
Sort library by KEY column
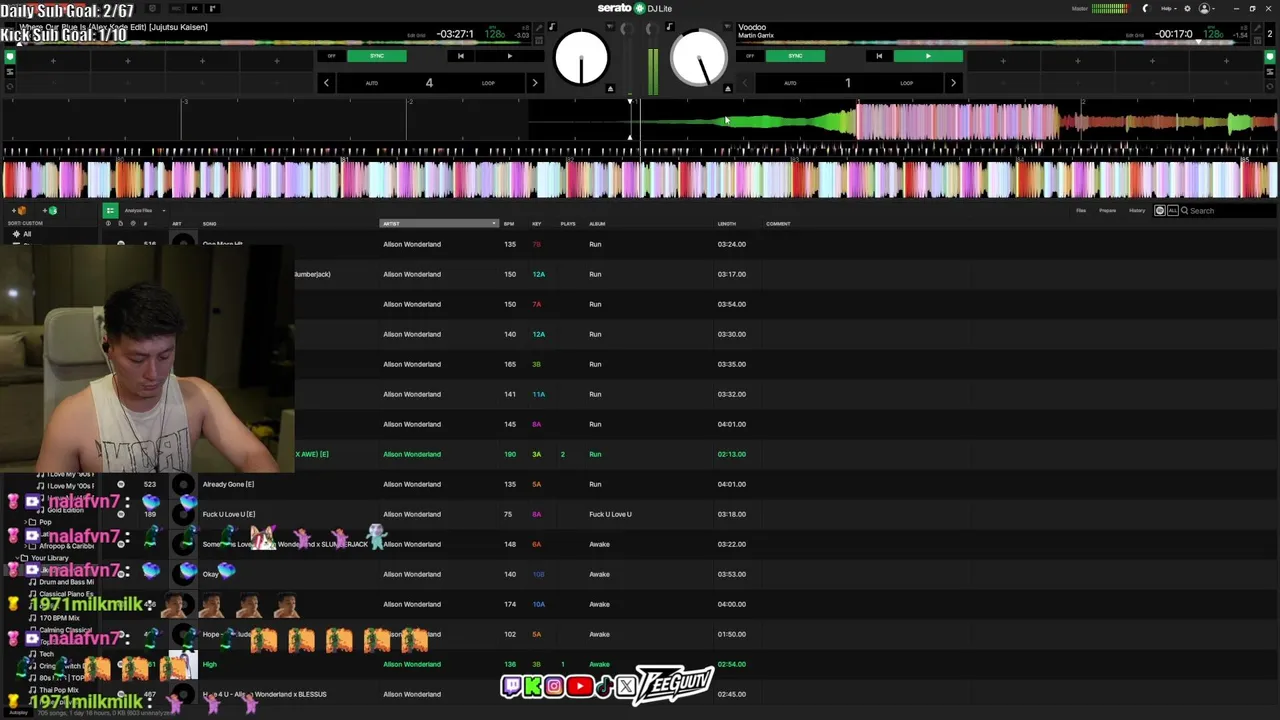click(536, 224)
